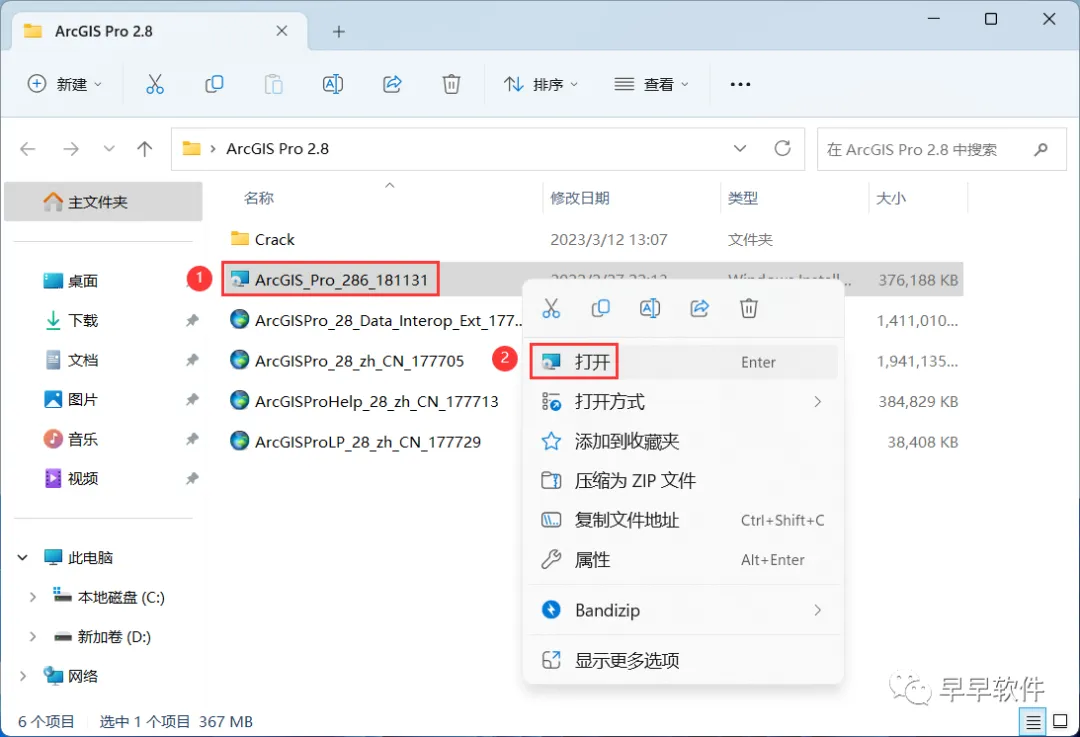Sort by the 大小 column header

(x=891, y=198)
